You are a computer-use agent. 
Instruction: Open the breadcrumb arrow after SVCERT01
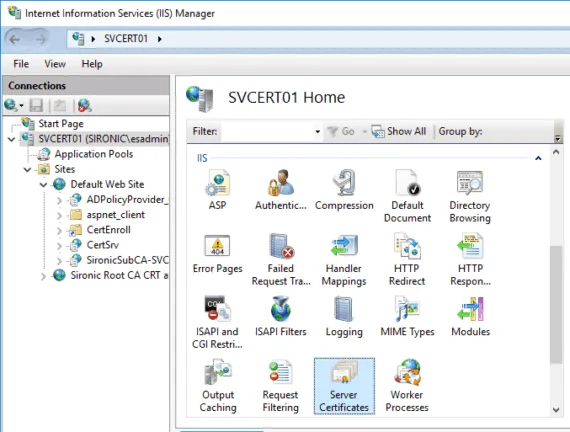[x=160, y=39]
